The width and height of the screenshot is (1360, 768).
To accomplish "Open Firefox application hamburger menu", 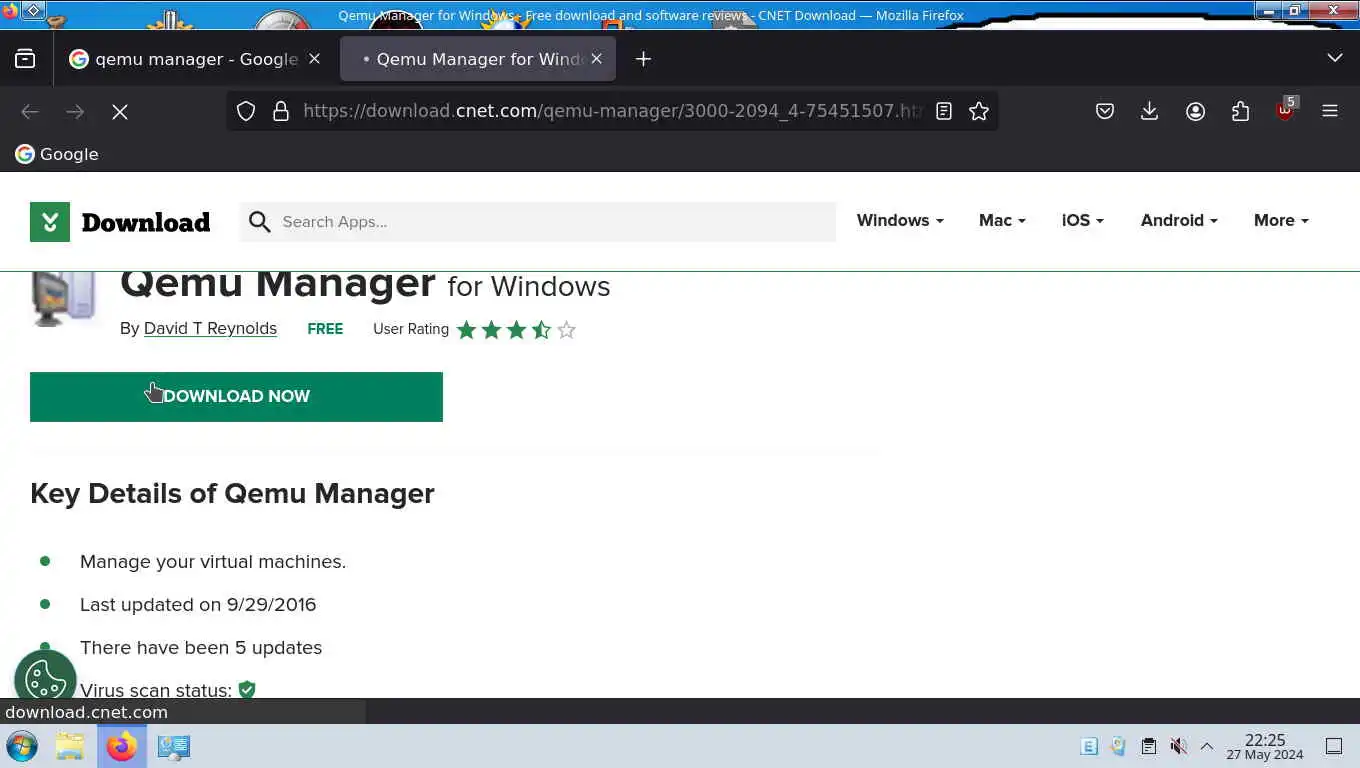I will pyautogui.click(x=1330, y=111).
